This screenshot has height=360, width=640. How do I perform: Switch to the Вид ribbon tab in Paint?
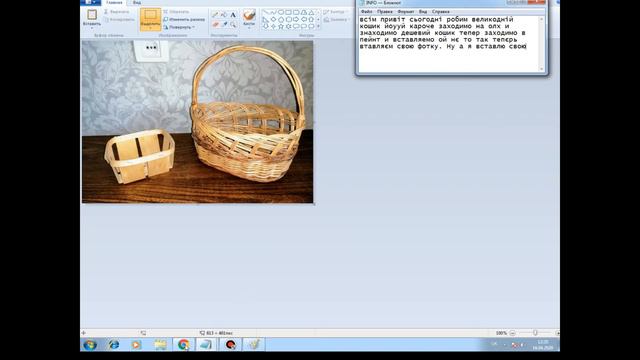[x=137, y=2]
